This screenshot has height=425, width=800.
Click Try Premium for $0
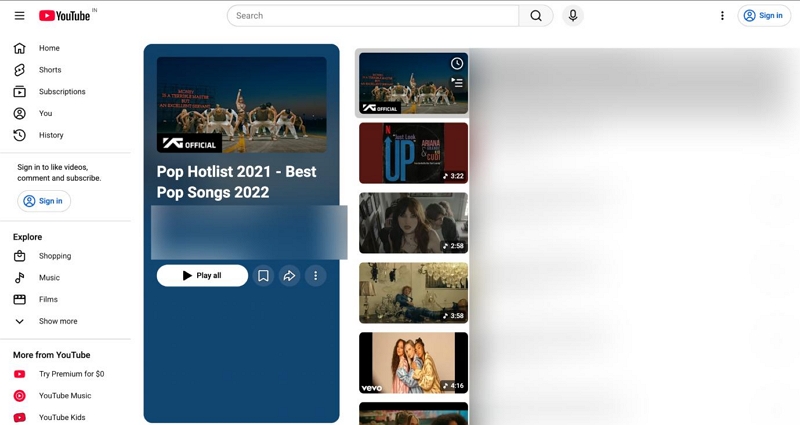pyautogui.click(x=71, y=374)
